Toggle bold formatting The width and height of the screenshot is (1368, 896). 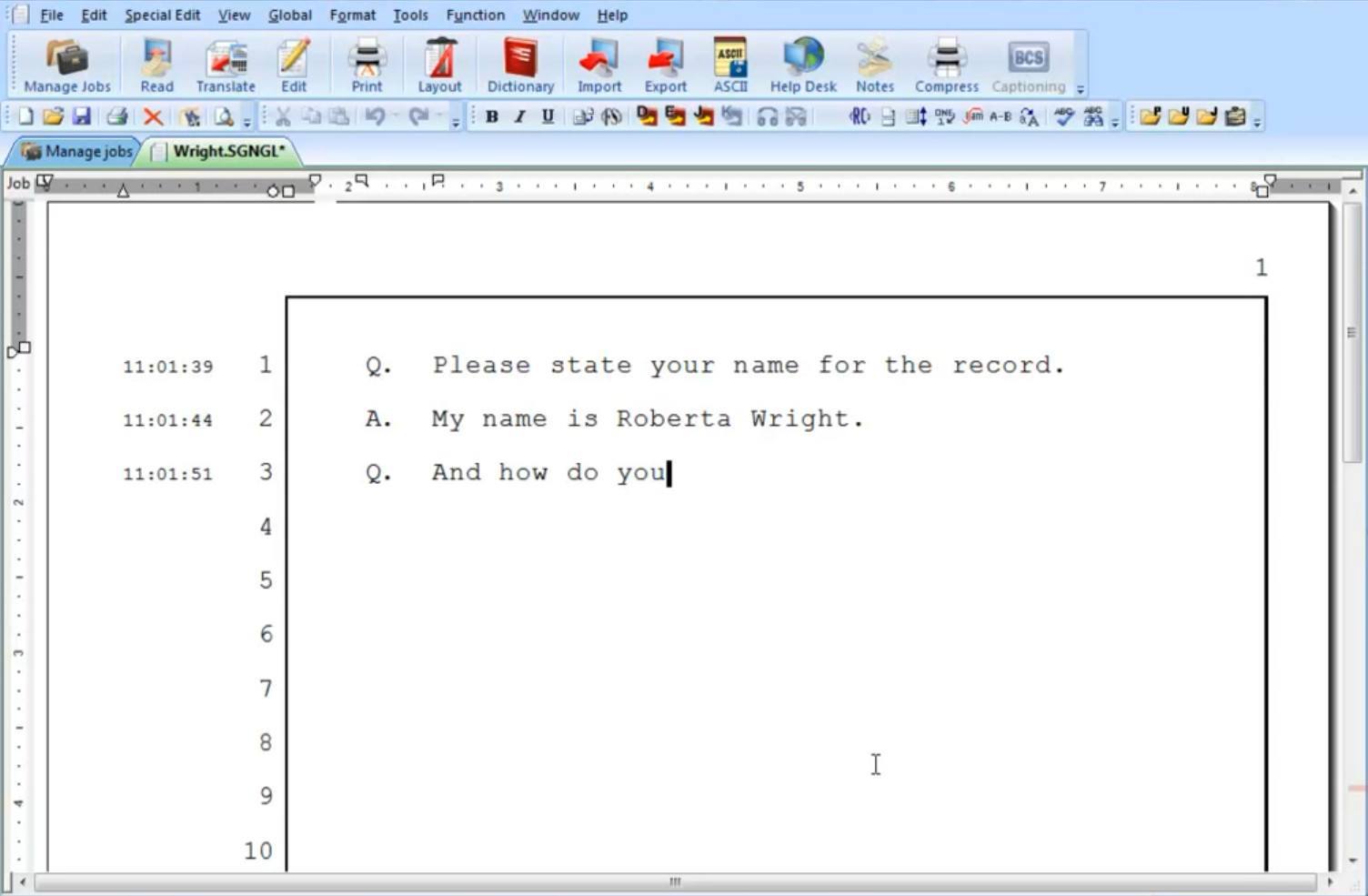491,116
